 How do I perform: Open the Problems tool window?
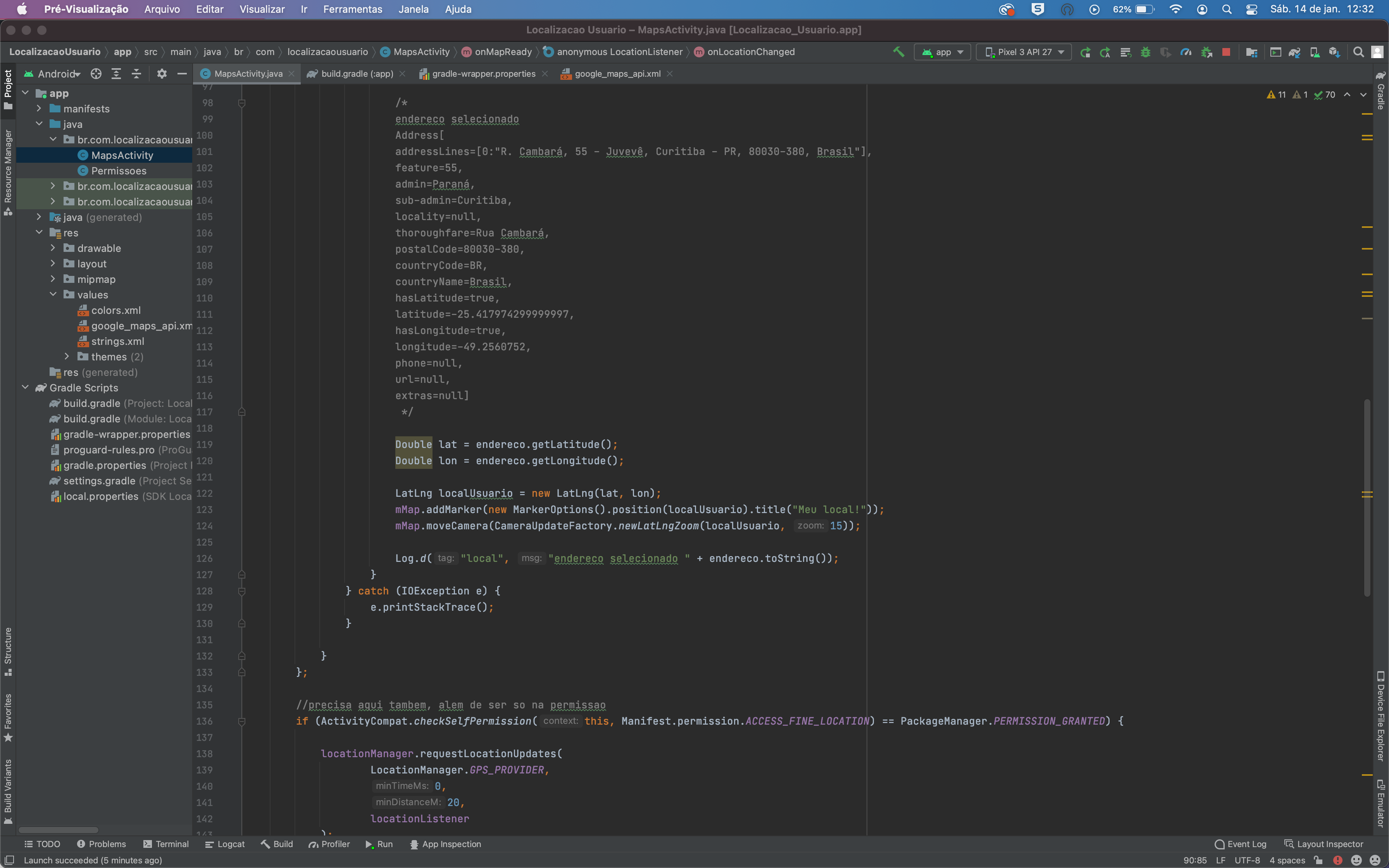tap(101, 844)
